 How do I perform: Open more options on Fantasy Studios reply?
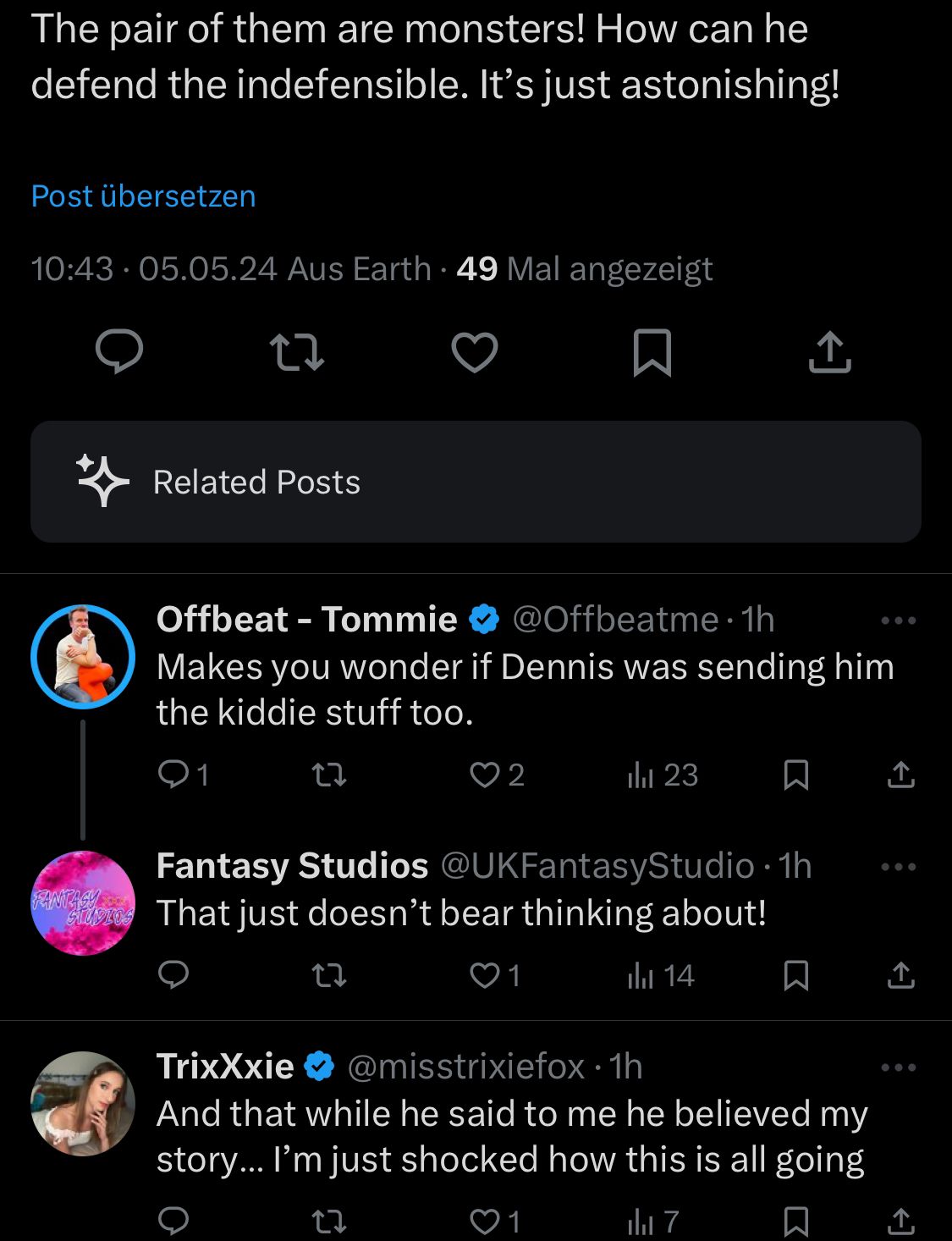tap(898, 867)
